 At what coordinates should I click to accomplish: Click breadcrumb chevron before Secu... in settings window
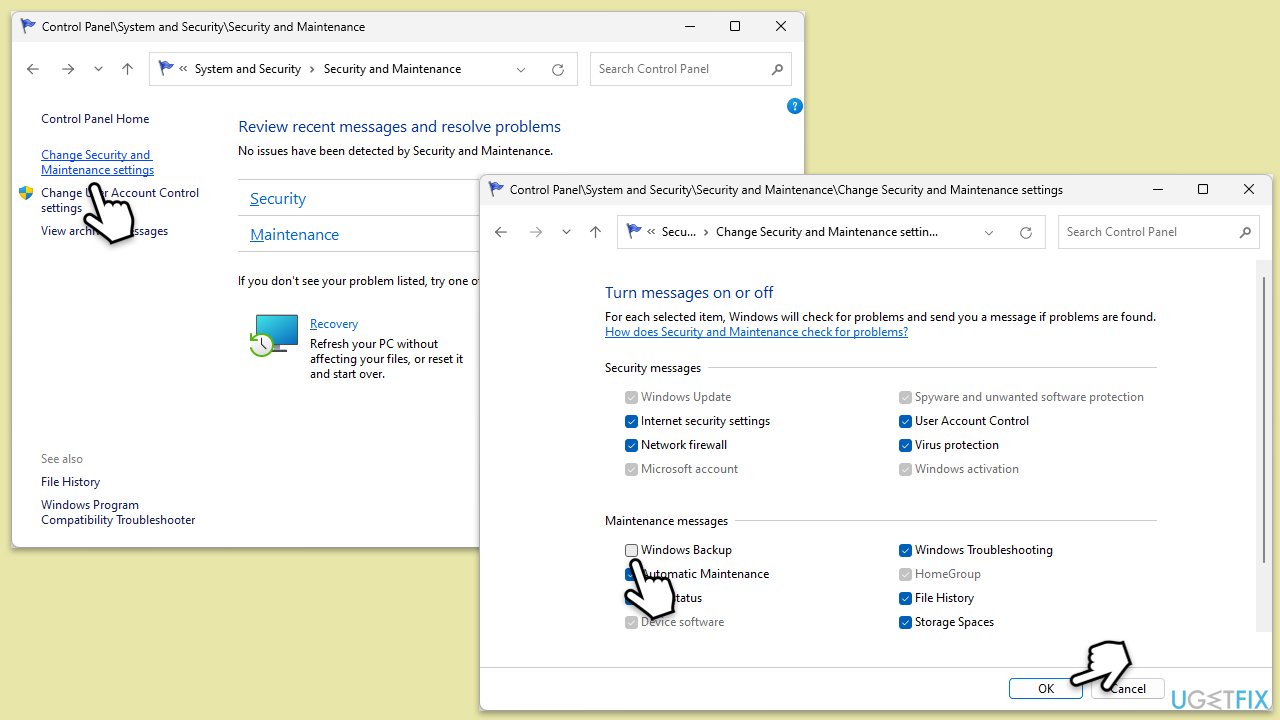pos(651,232)
